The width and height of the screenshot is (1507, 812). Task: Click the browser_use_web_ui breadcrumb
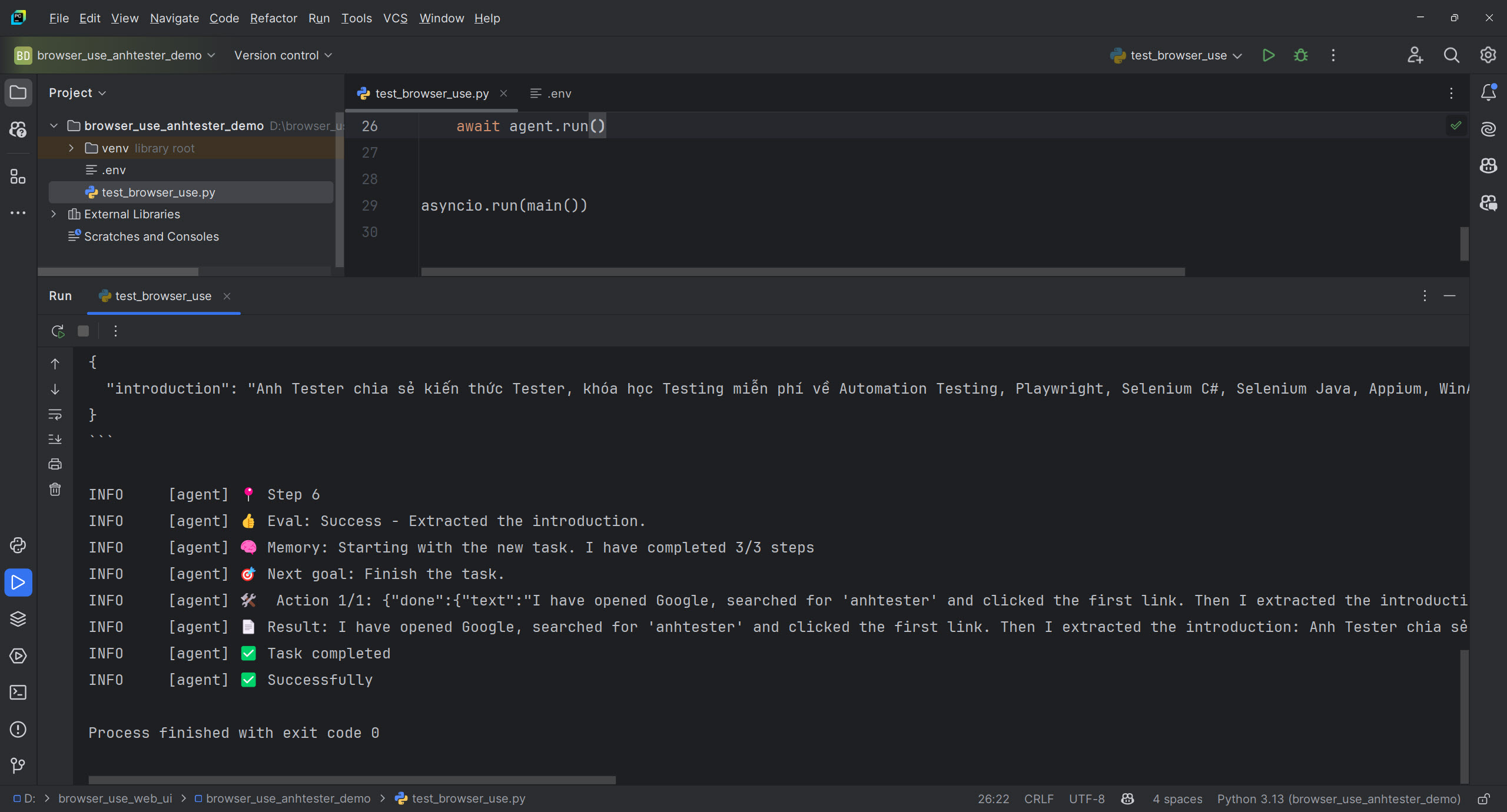pyautogui.click(x=115, y=799)
